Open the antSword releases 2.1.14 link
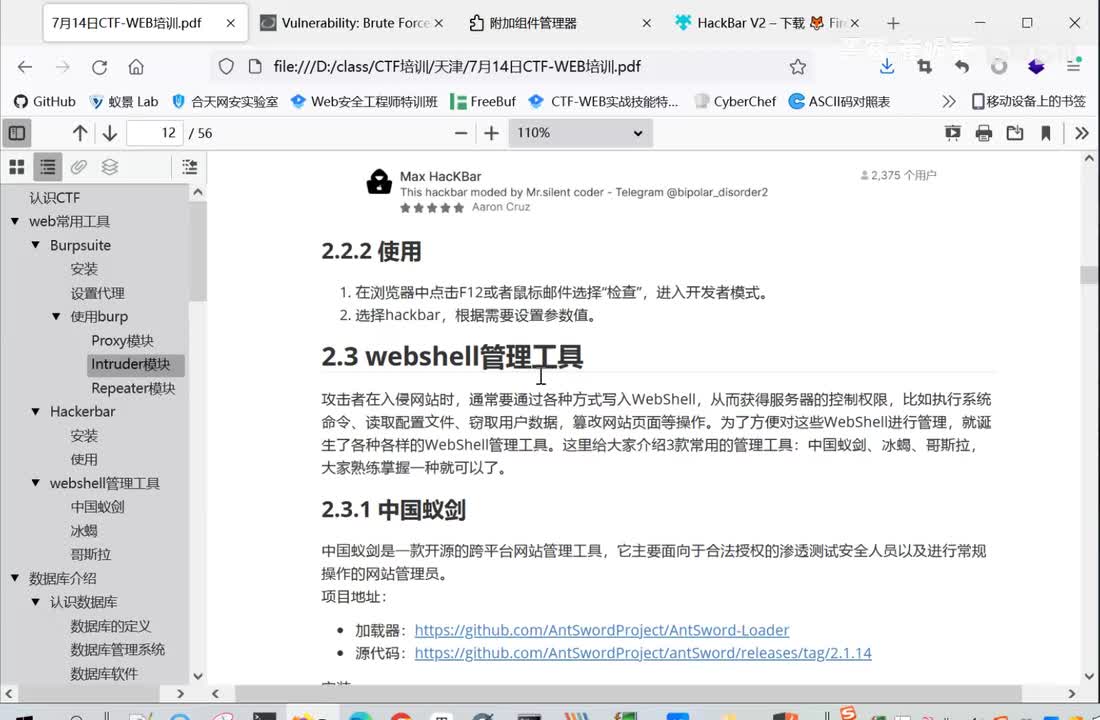This screenshot has height=720, width=1100. tap(643, 653)
